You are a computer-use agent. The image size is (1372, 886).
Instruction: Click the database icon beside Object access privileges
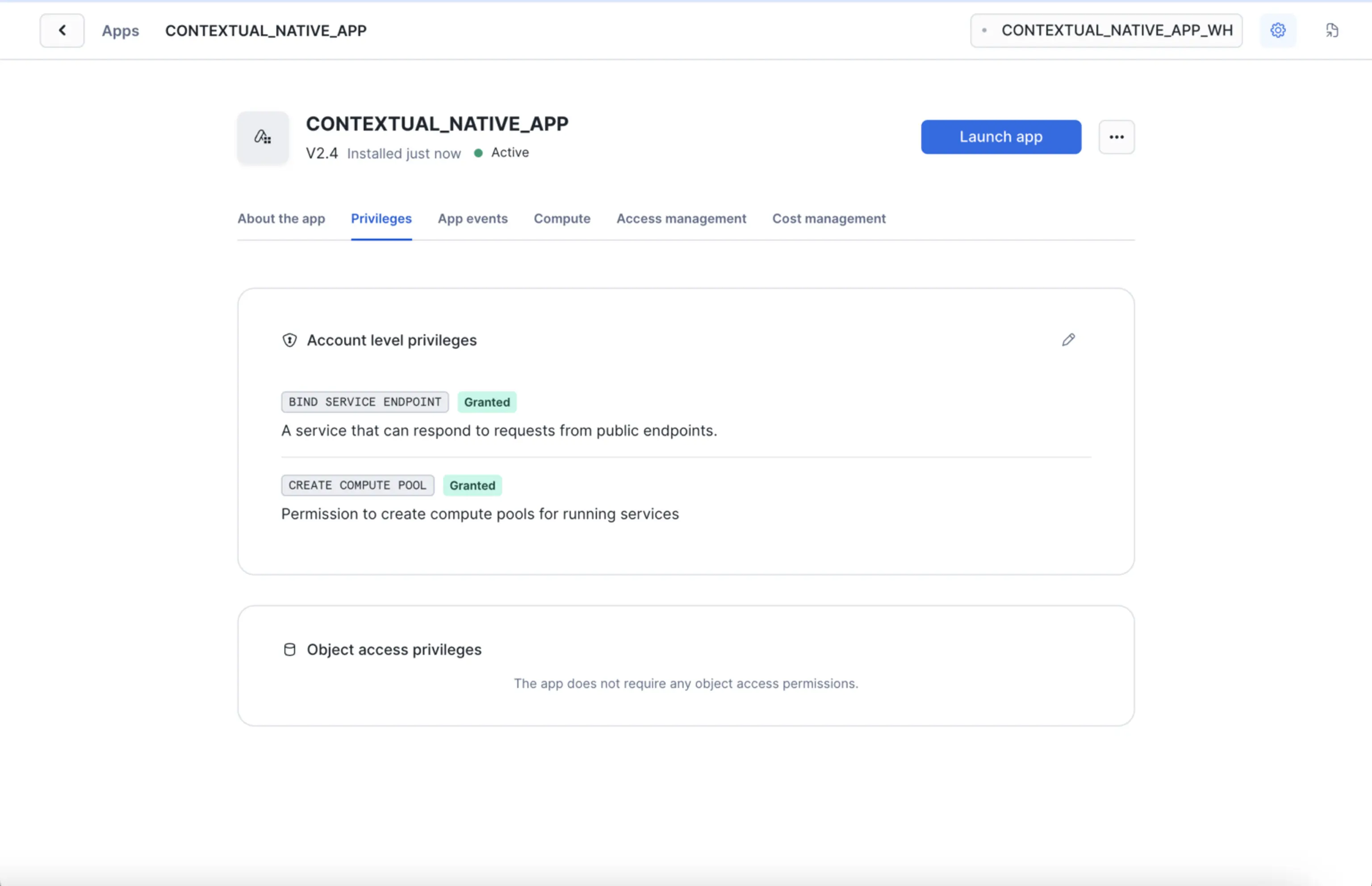click(x=289, y=650)
